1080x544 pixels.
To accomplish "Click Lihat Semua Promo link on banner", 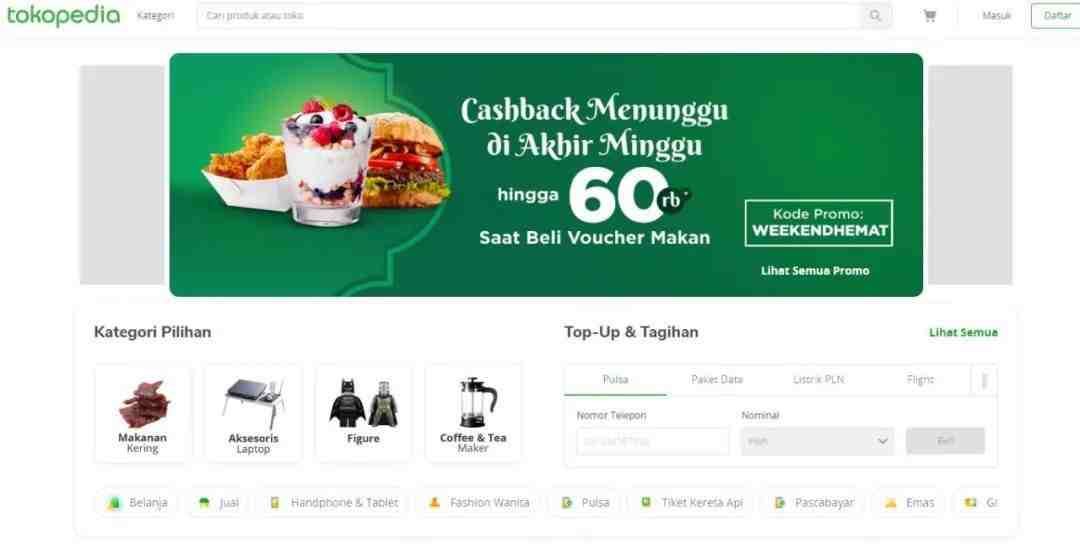I will [x=815, y=271].
